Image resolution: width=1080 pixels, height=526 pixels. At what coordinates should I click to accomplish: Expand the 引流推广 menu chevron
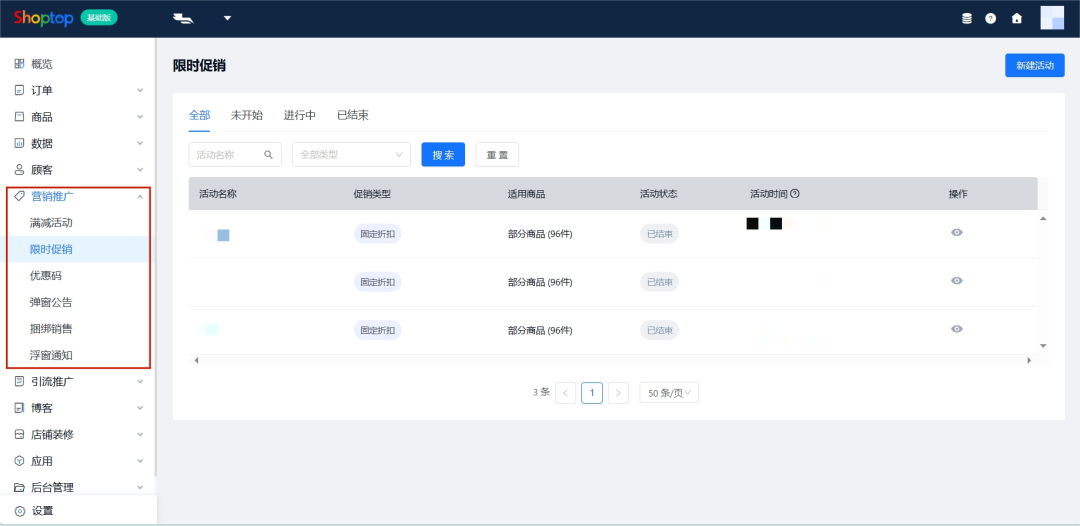(x=141, y=381)
